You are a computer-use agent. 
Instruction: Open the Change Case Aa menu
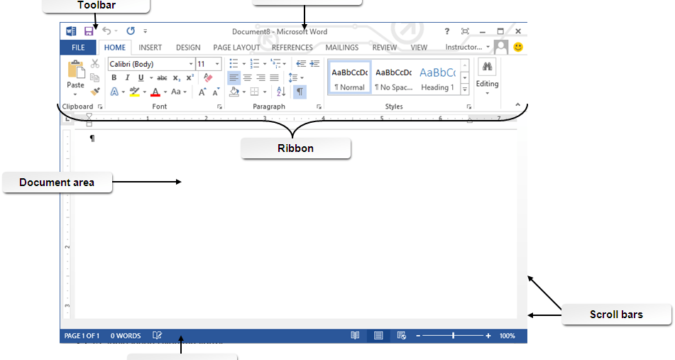179,92
